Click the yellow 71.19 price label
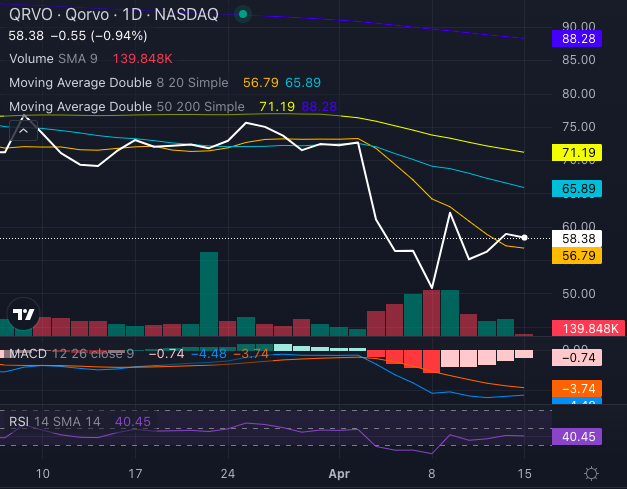Image resolution: width=627 pixels, height=489 pixels. (576, 153)
